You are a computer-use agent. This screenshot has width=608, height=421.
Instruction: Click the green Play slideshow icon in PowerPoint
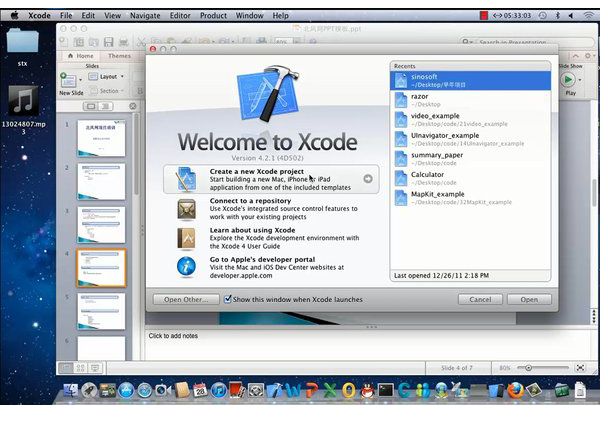(x=568, y=80)
